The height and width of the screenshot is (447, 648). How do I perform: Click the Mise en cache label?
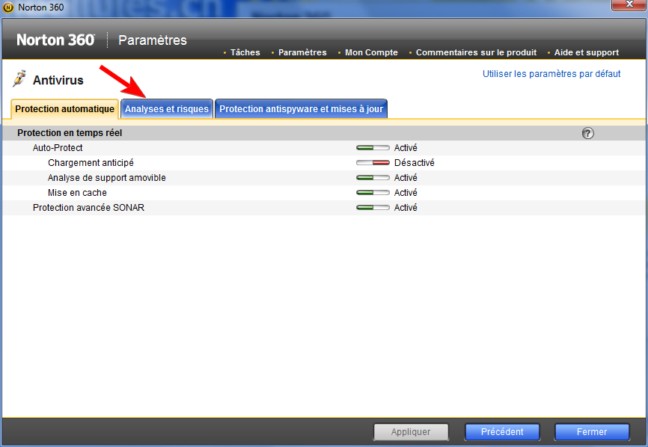77,193
